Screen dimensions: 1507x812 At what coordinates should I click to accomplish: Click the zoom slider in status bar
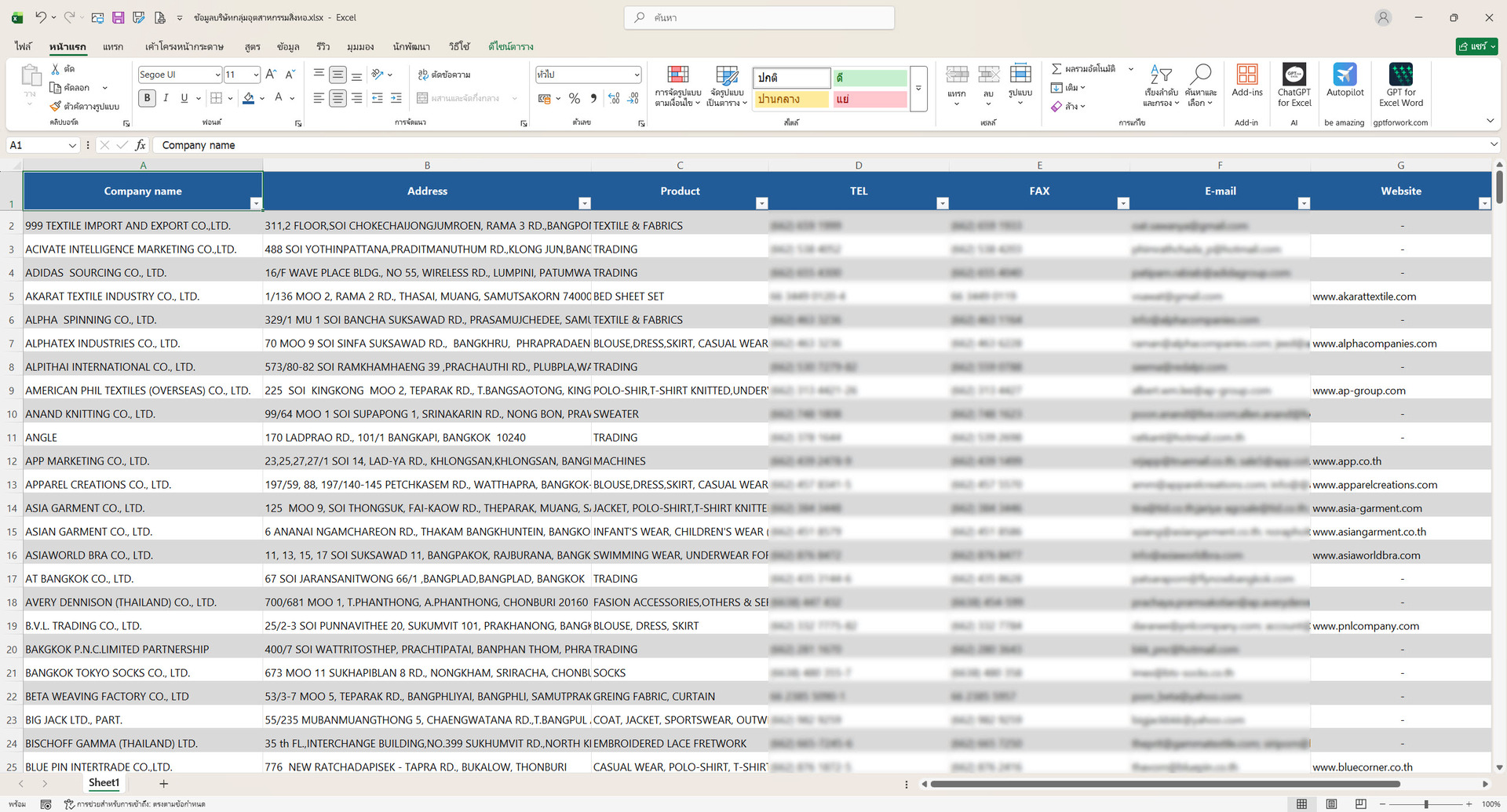click(x=1426, y=804)
